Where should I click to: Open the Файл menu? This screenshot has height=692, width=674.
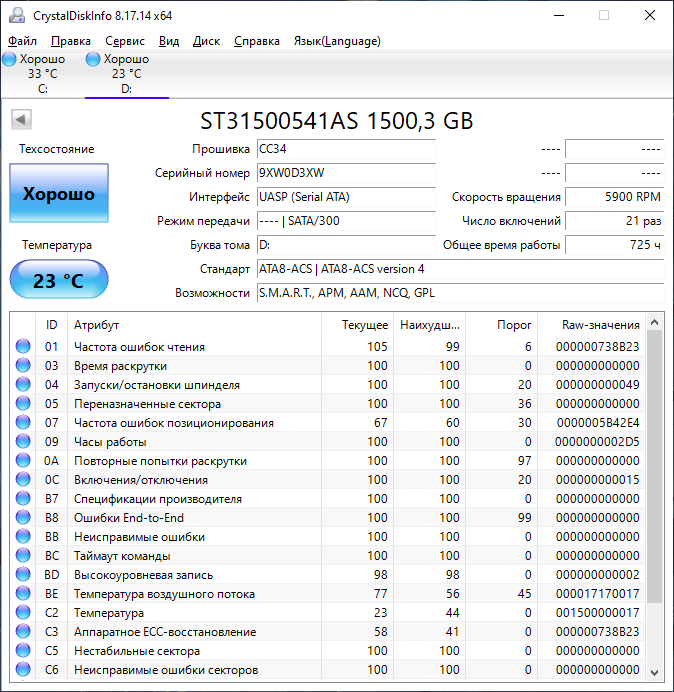click(22, 41)
